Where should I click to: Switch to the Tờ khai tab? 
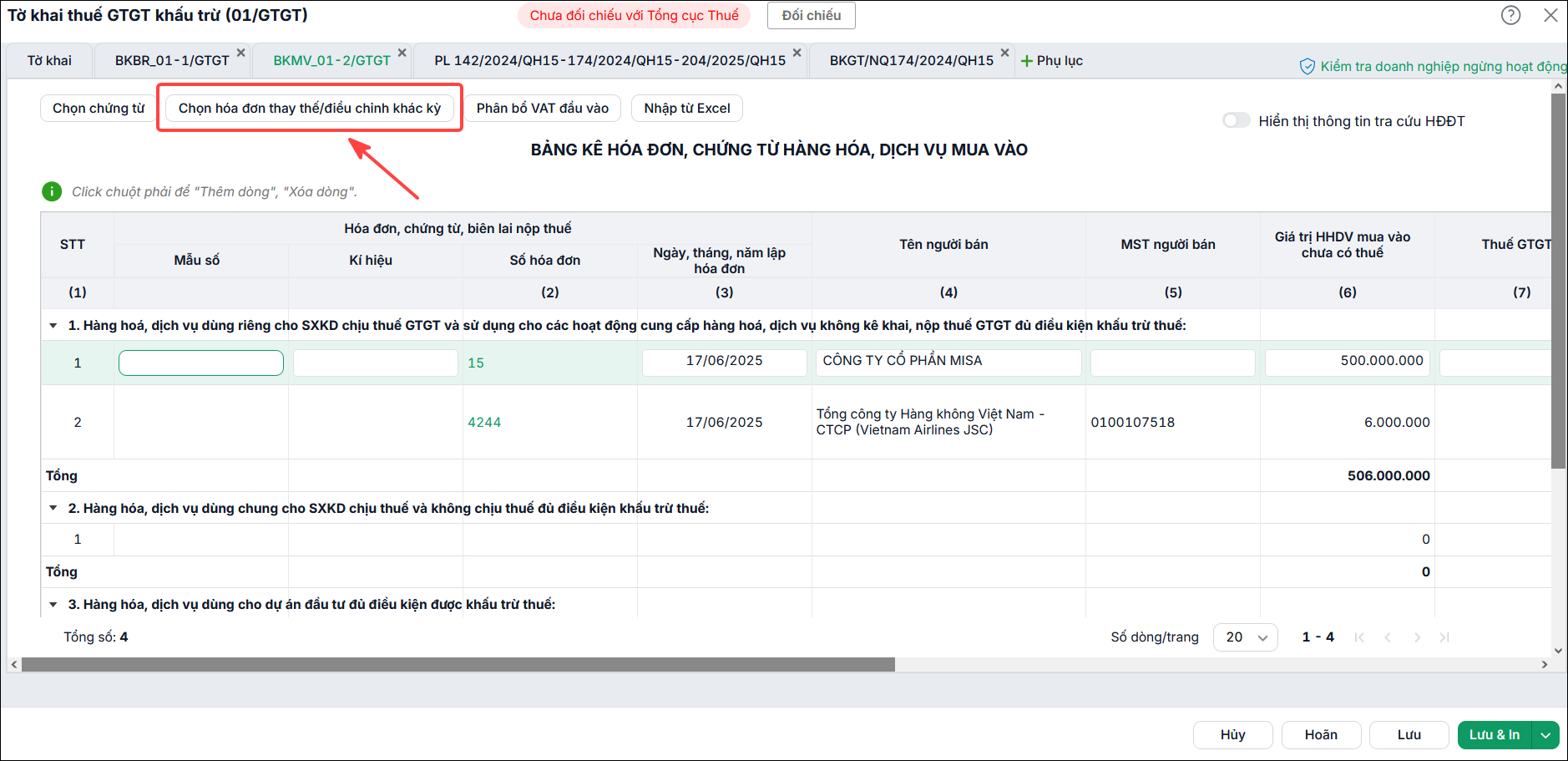(49, 61)
